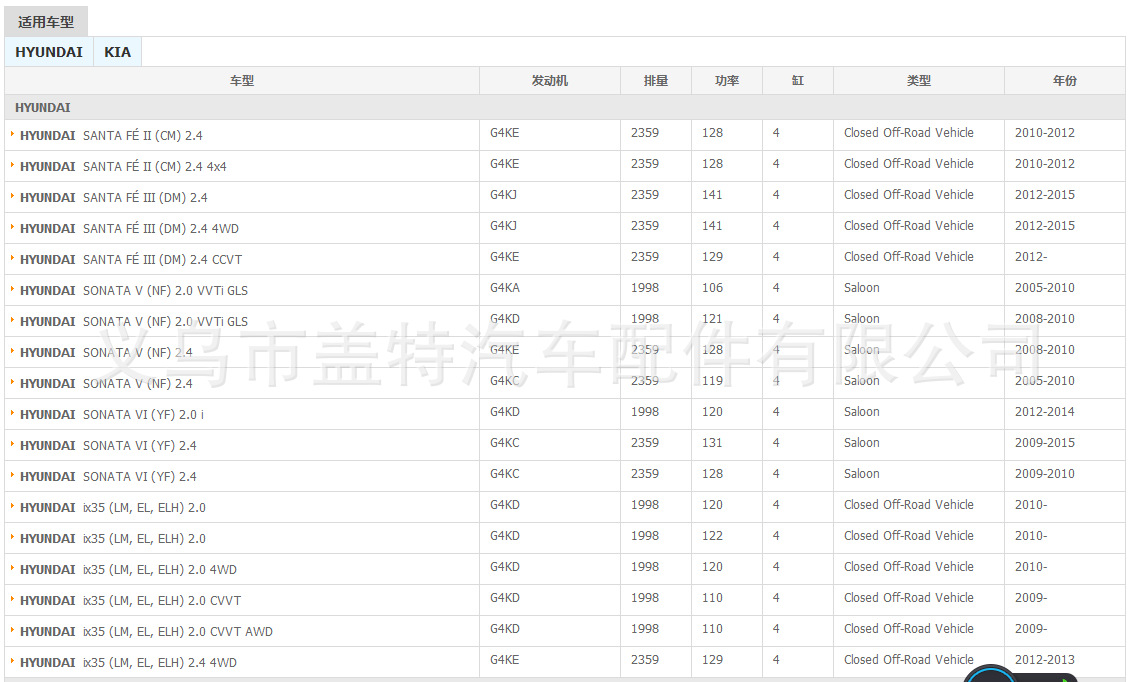Click arrow bullet beside SANTA FÉ II (CM) 2.4 4x4

12,165
